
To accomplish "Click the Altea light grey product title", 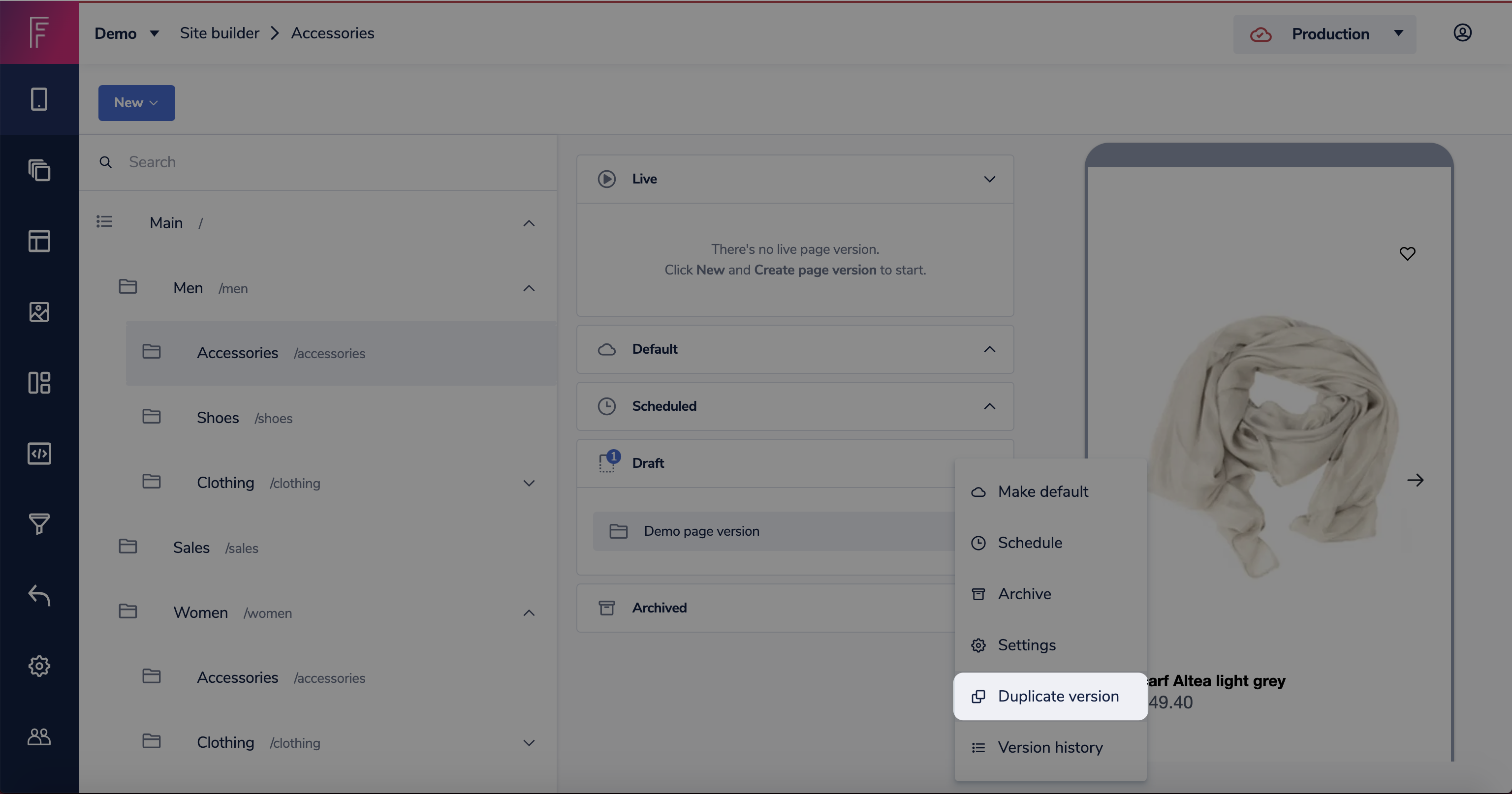I will [x=1216, y=681].
